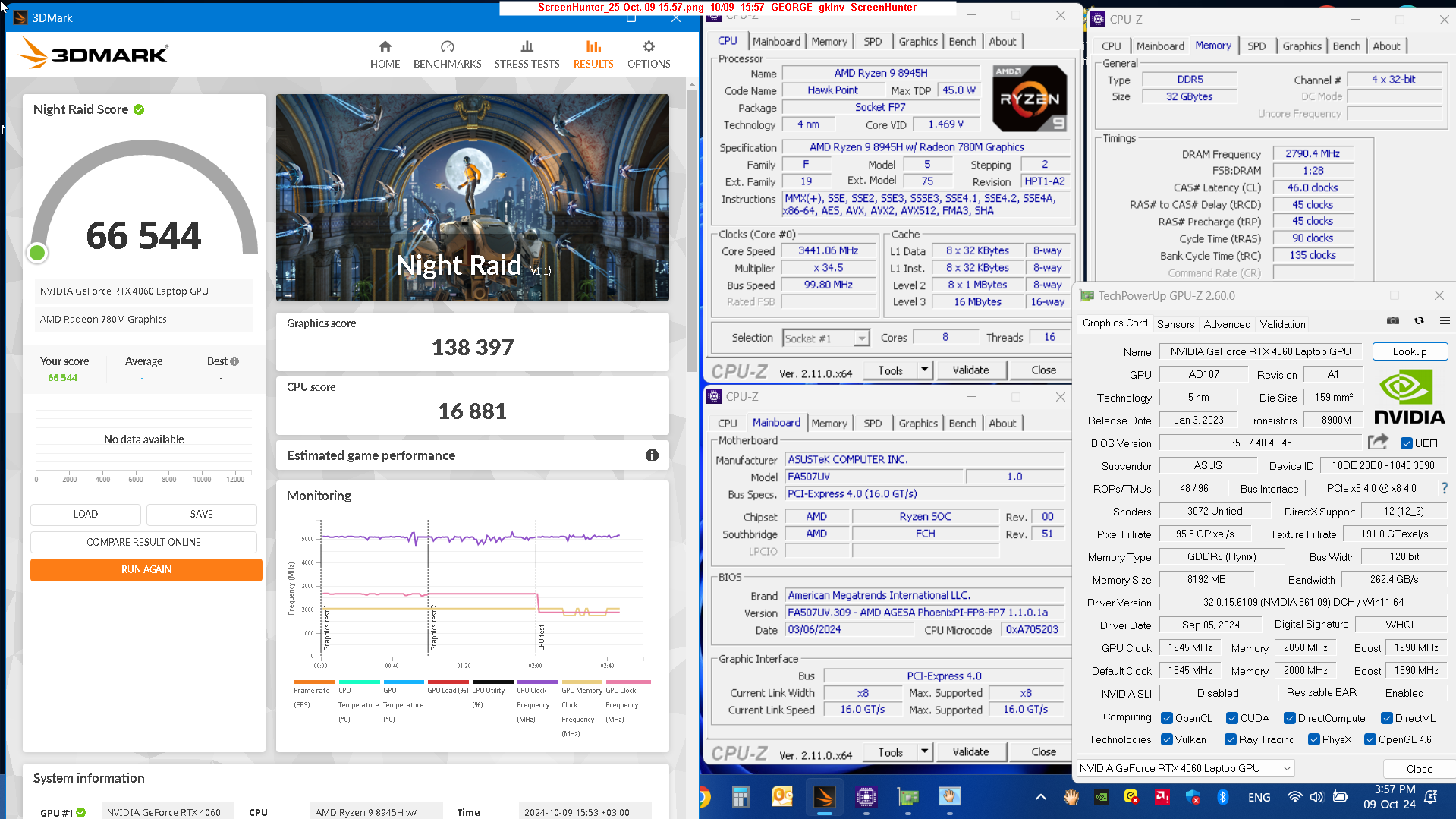The image size is (1456, 819).
Task: Click the 3DMark vertical scrollbar
Action: point(691,232)
